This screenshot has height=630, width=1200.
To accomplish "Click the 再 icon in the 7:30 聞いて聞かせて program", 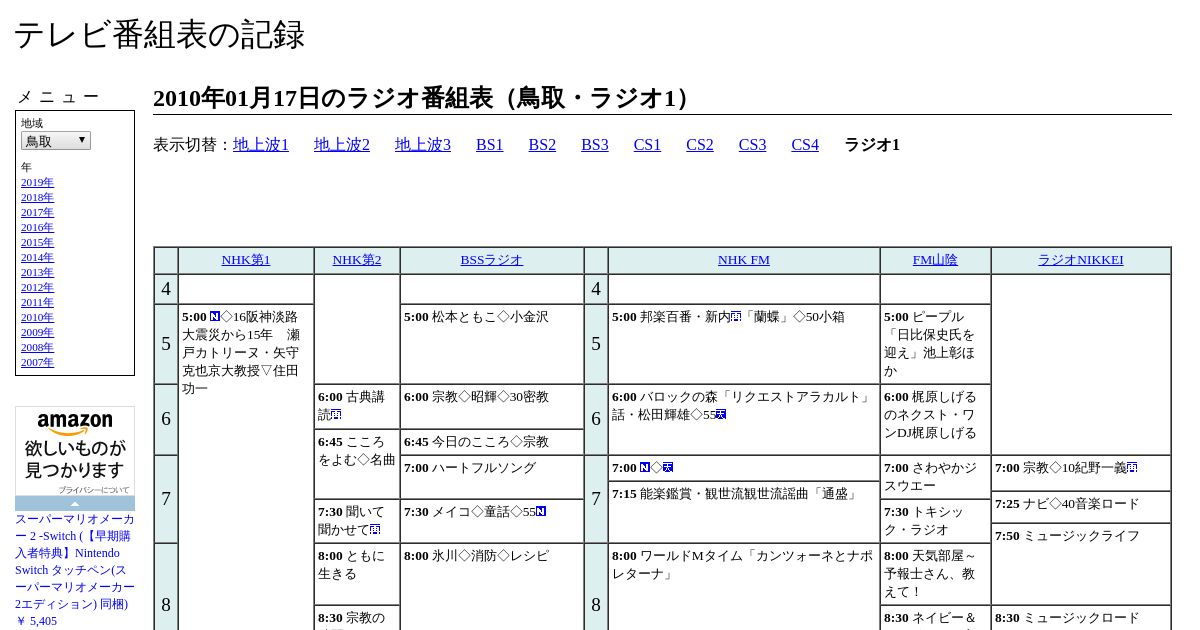I will coord(375,529).
